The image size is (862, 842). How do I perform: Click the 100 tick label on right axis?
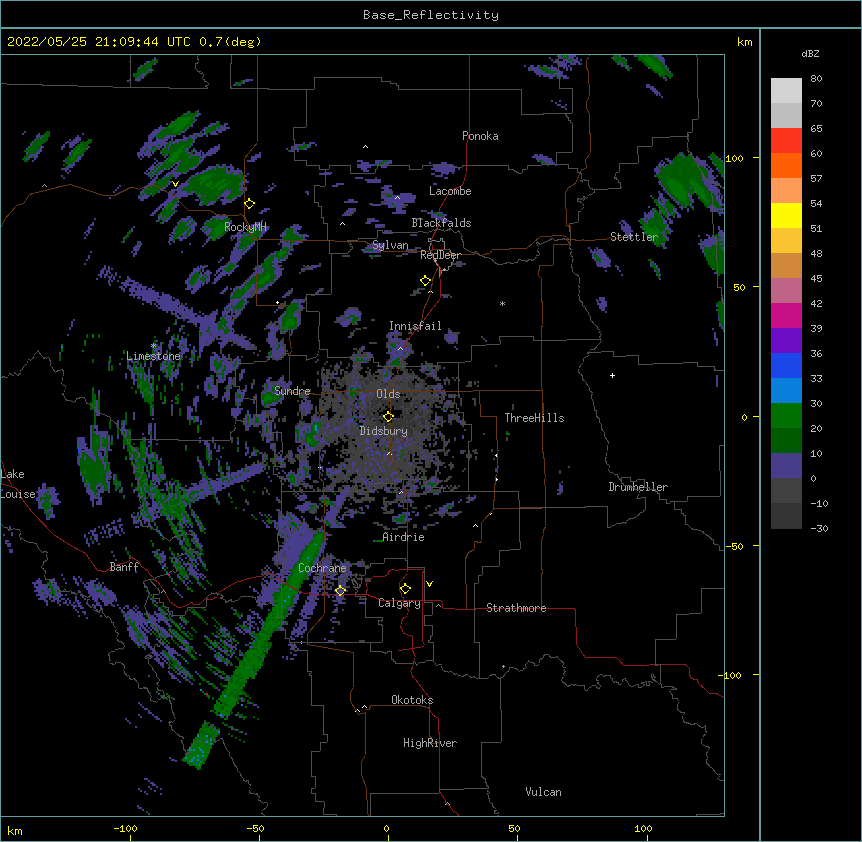(734, 158)
